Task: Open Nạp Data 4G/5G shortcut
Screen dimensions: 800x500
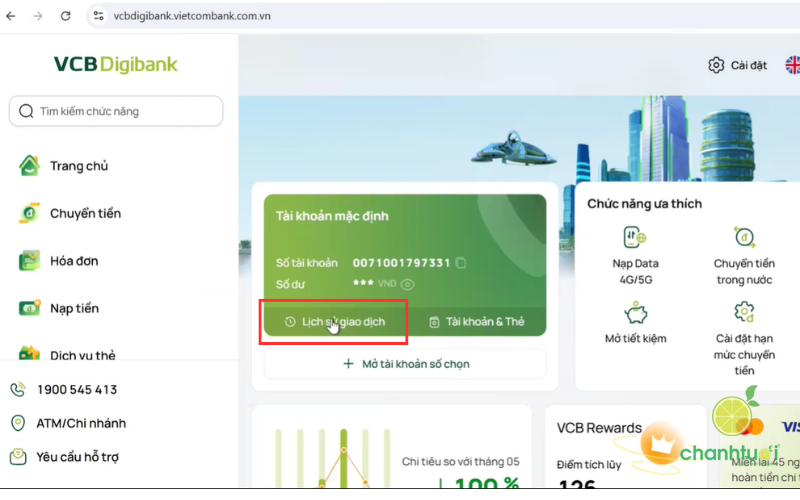Action: [635, 255]
